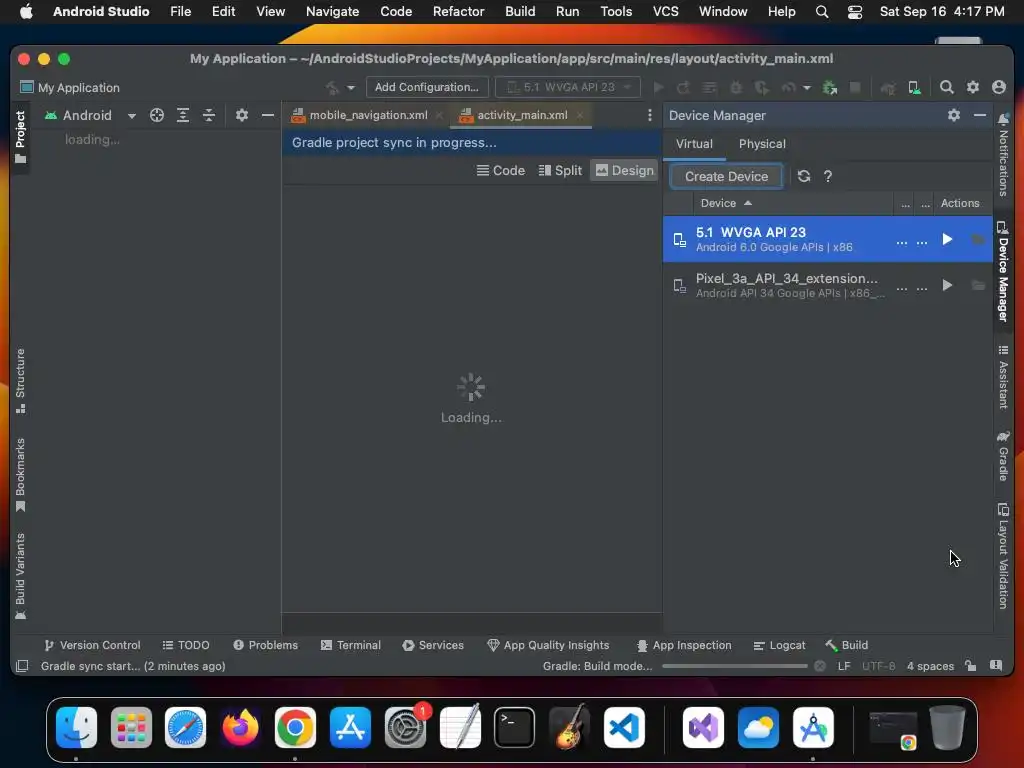Viewport: 1024px width, 768px height.
Task: Open macOS Control Center in menu bar
Action: (x=854, y=12)
